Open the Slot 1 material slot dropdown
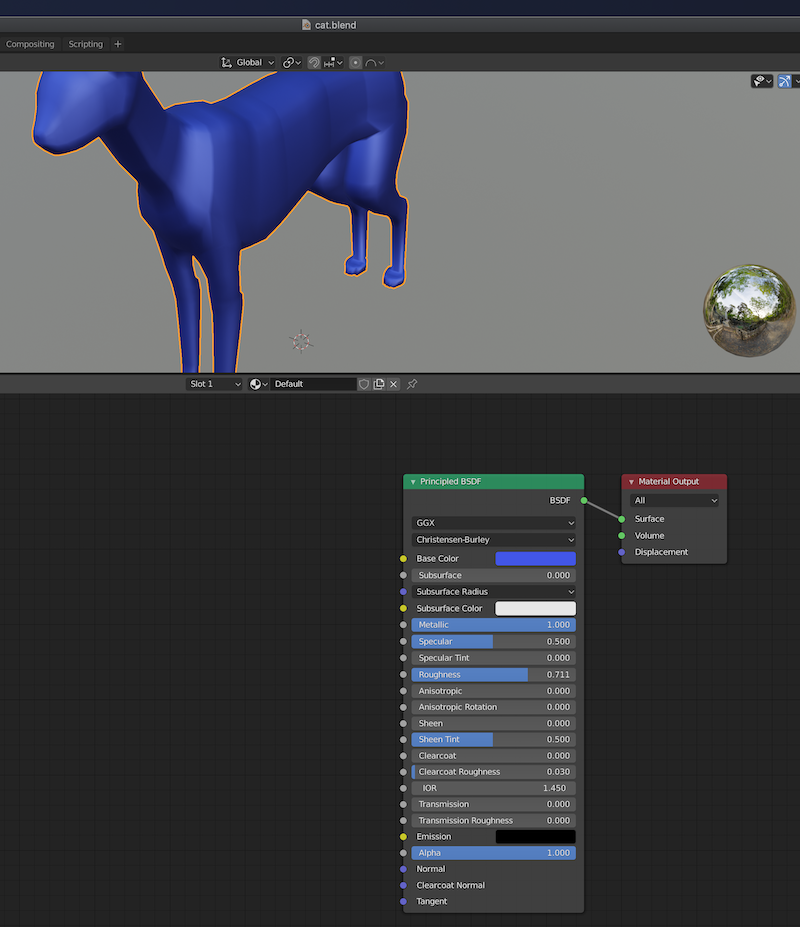This screenshot has height=927, width=800. [215, 384]
